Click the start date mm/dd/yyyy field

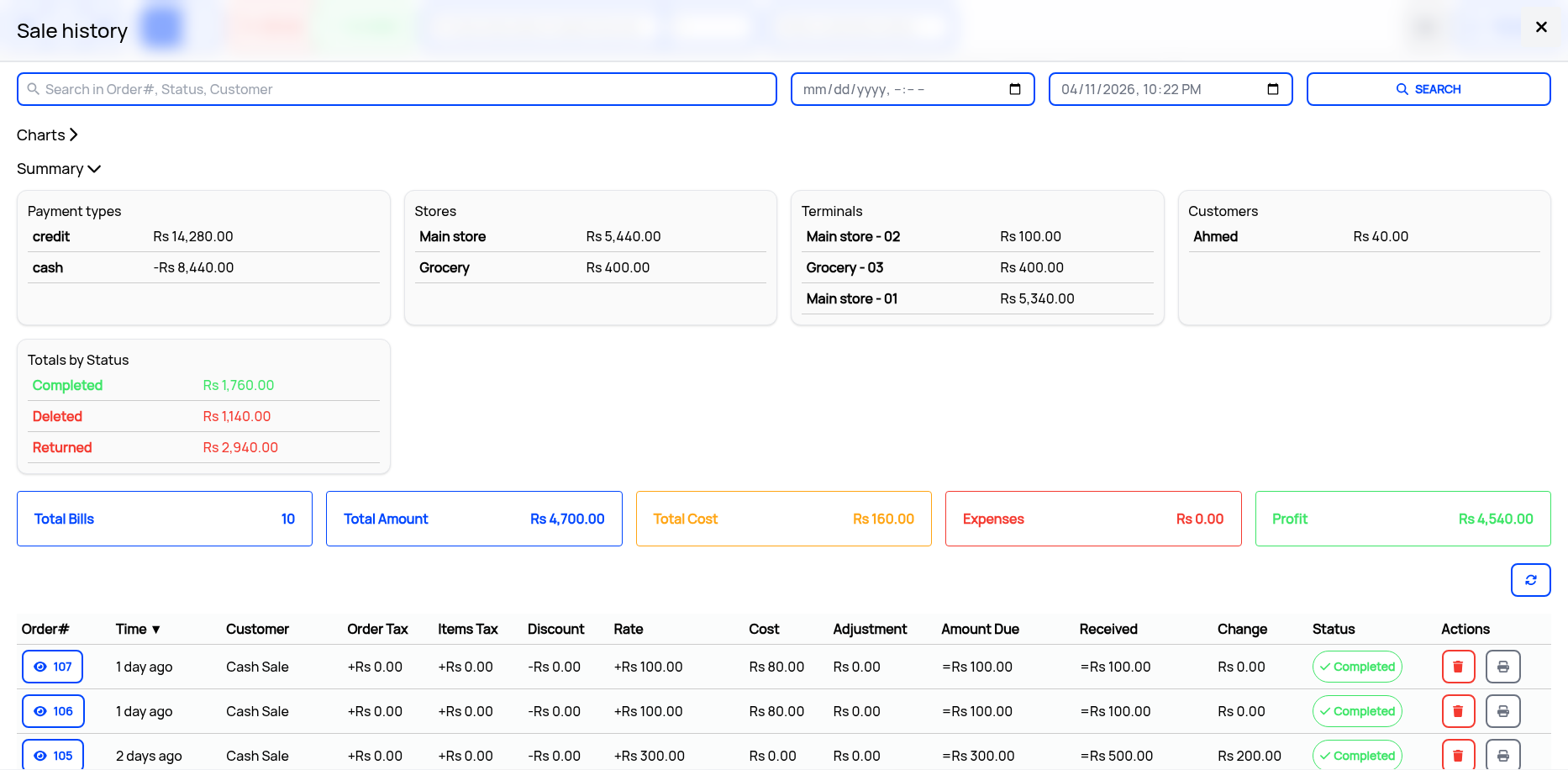[x=913, y=89]
